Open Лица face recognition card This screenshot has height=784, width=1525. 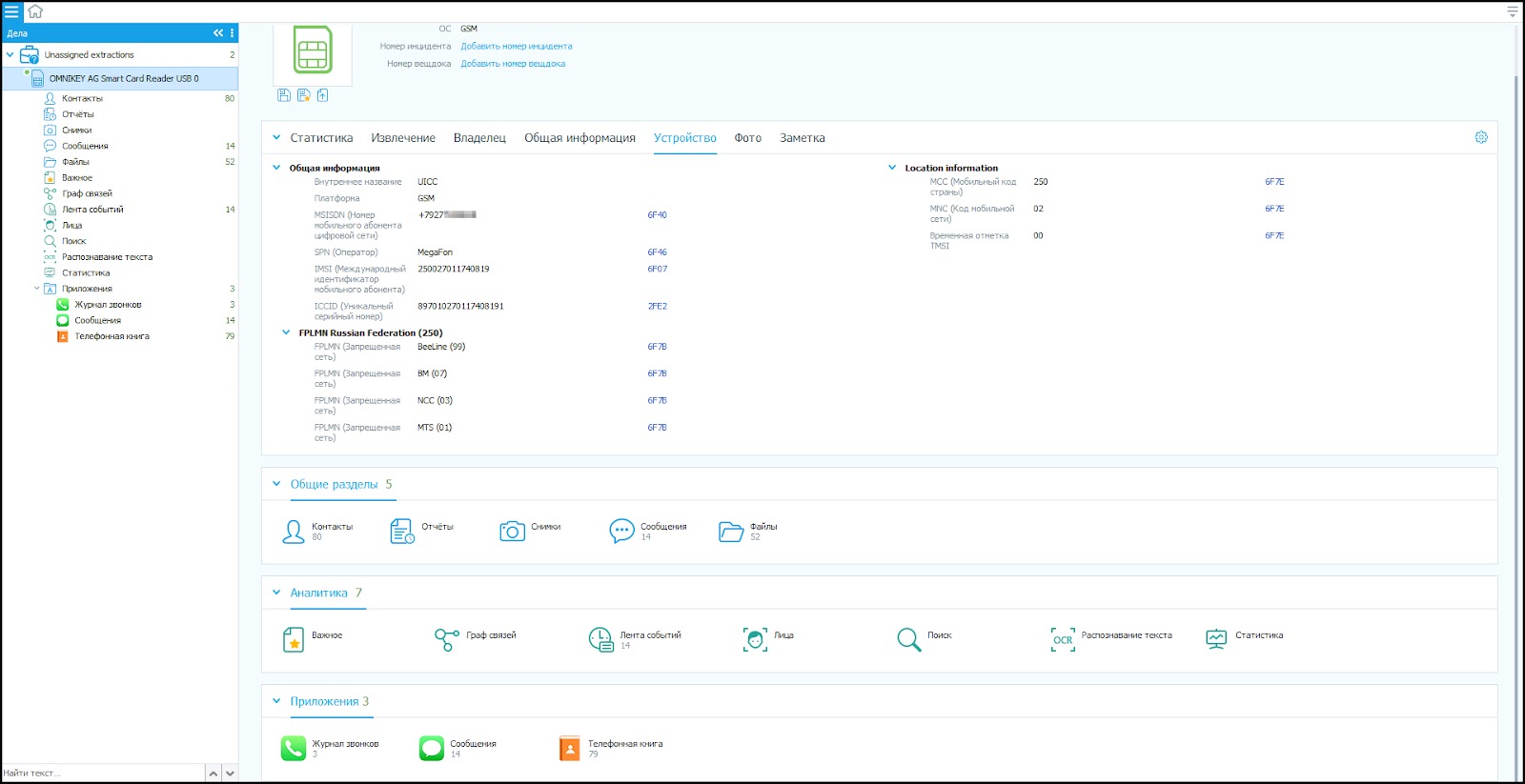click(x=768, y=639)
